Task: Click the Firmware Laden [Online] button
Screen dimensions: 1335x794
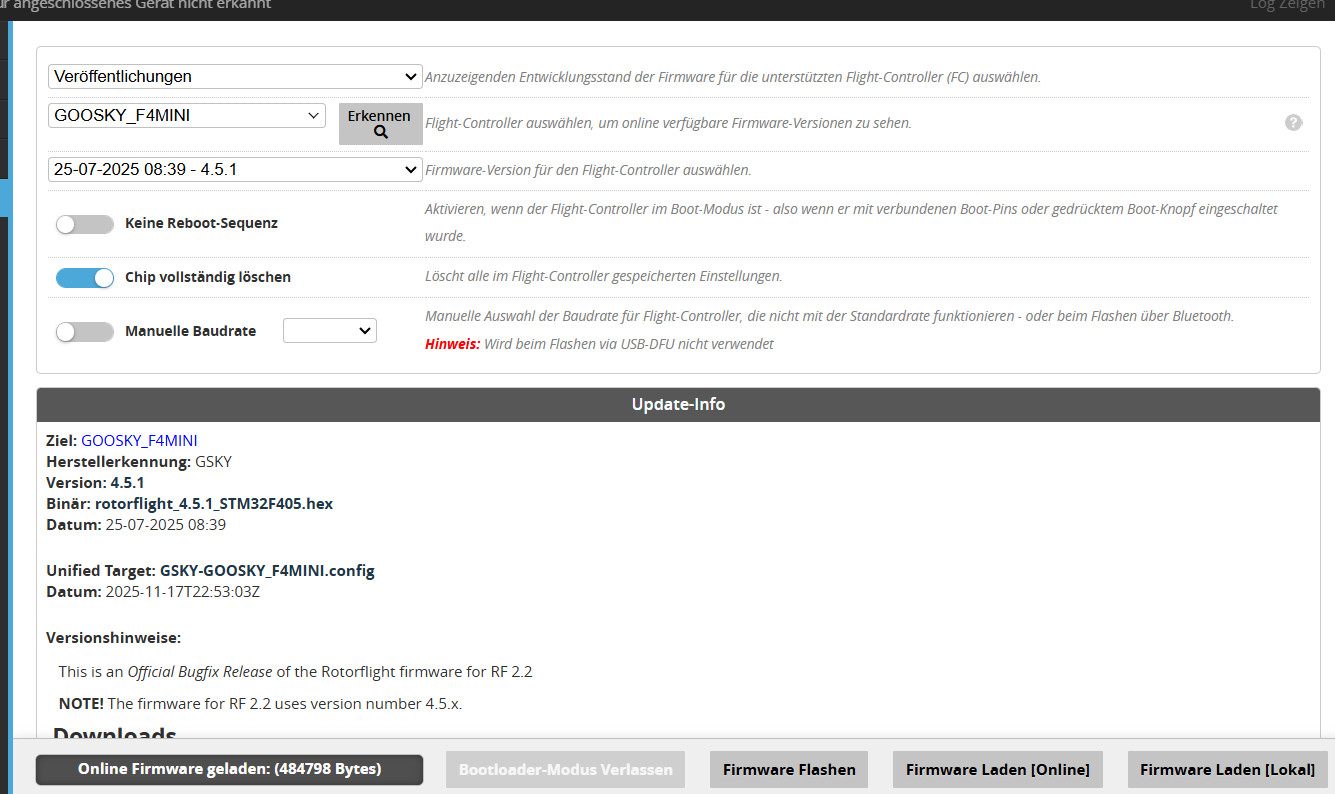Action: point(997,770)
